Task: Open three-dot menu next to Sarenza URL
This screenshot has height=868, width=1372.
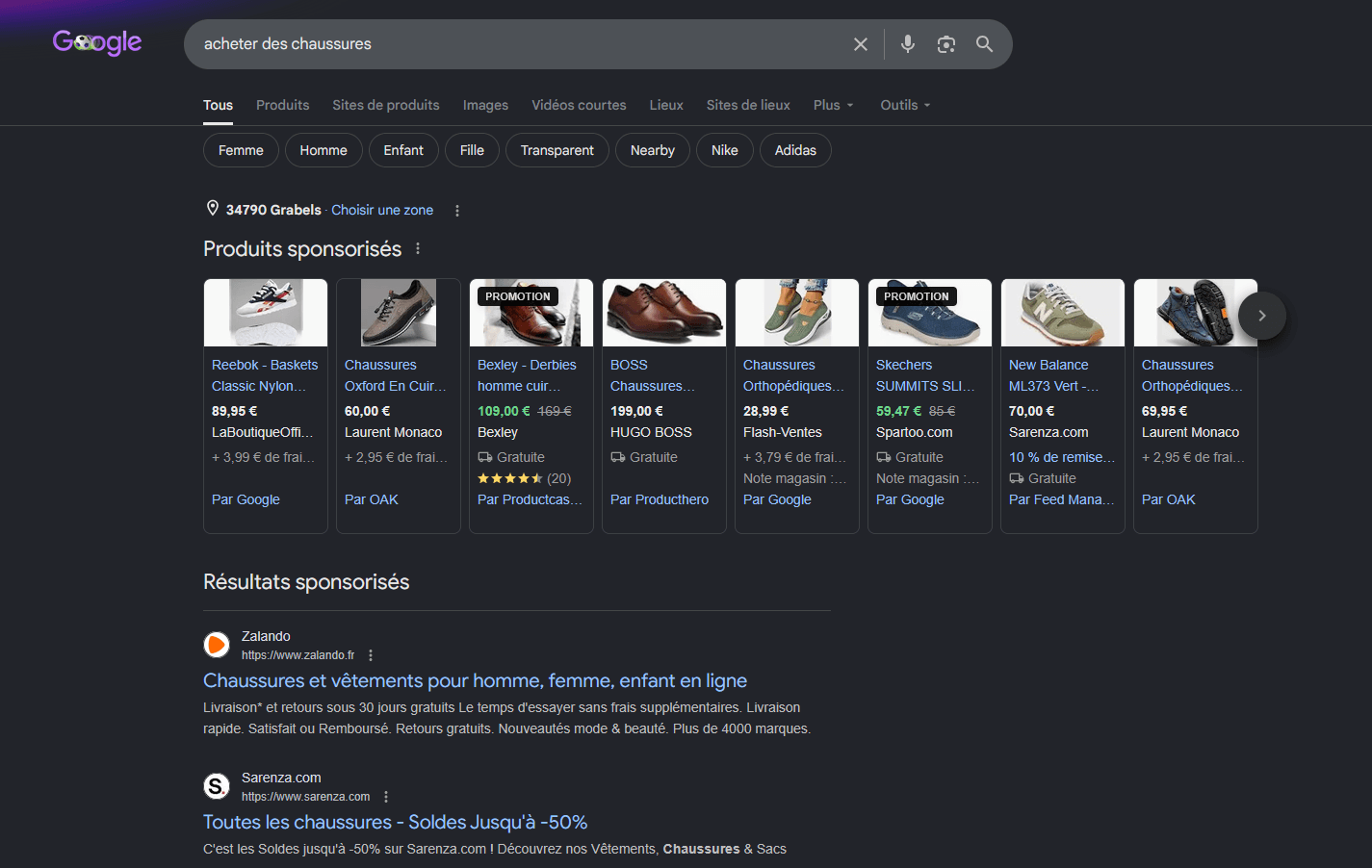Action: 386,797
